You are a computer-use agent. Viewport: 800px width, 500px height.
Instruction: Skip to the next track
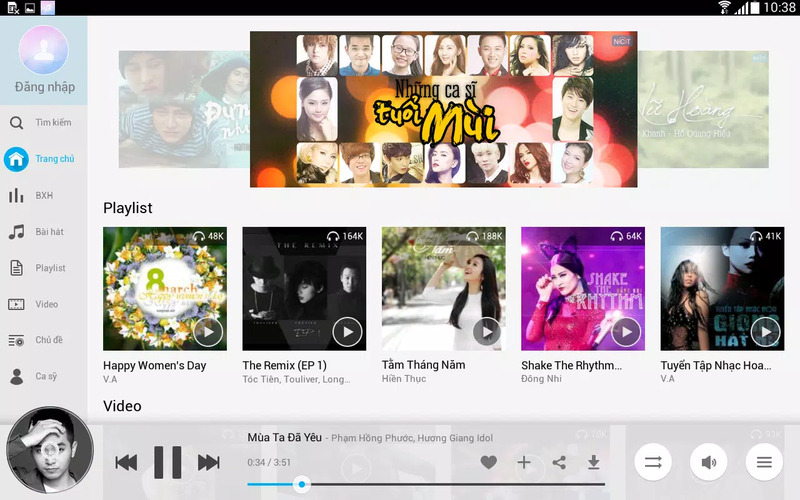[x=209, y=463]
